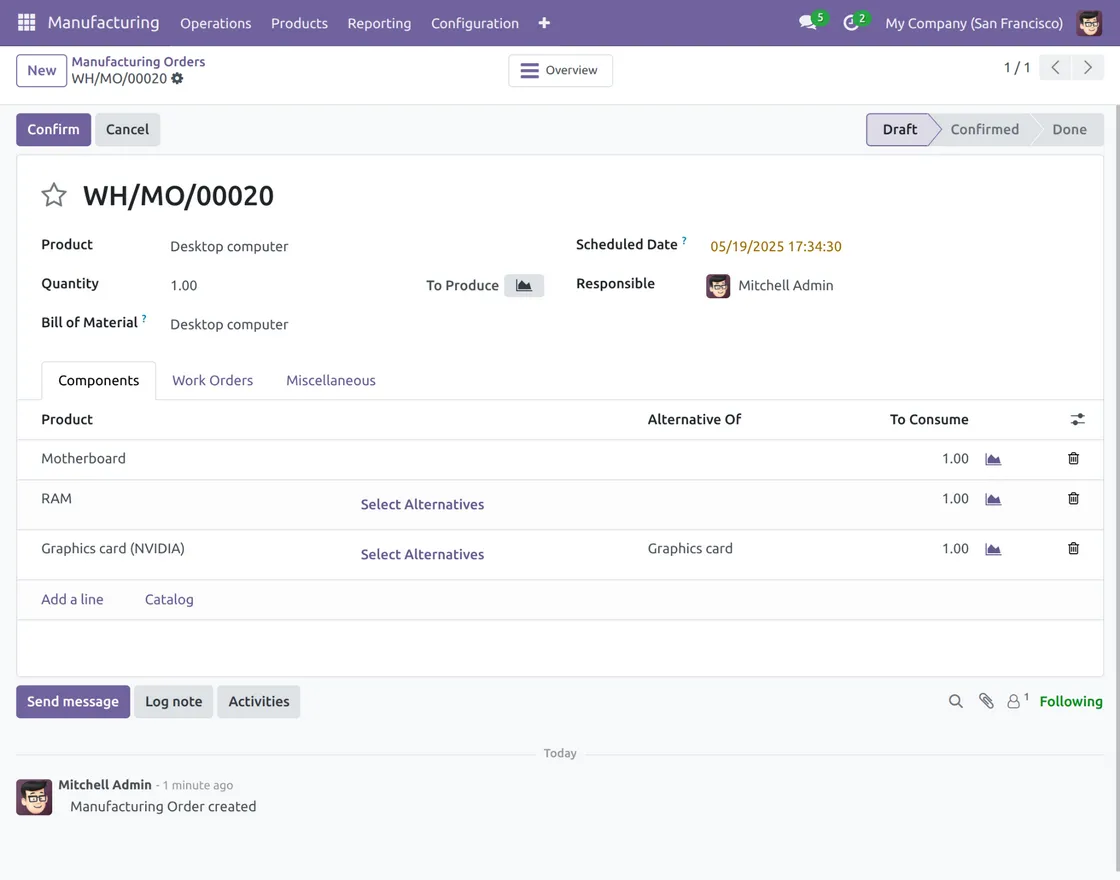1120x880 pixels.
Task: Switch to the Miscellaneous tab
Action: 331,381
